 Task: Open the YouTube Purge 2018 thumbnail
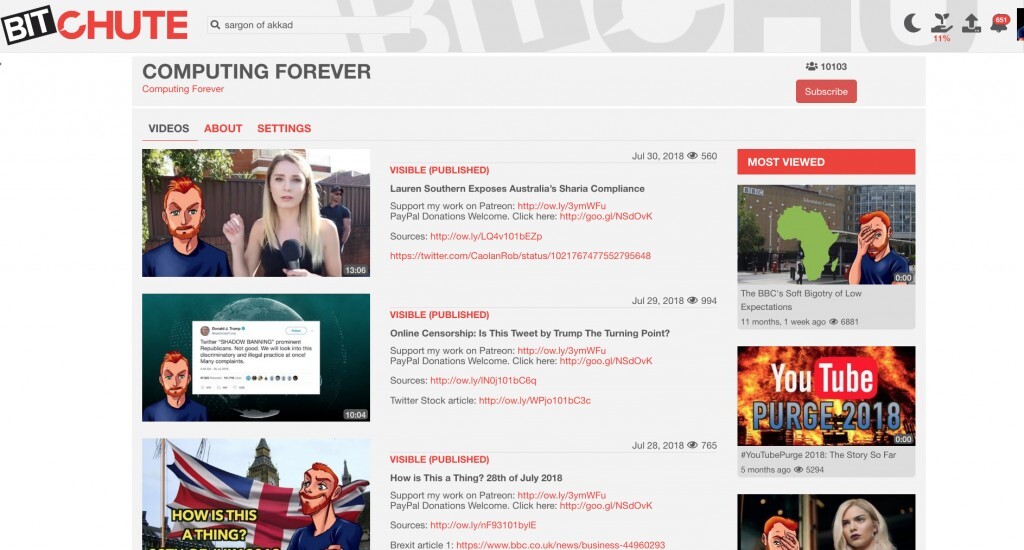(826, 396)
